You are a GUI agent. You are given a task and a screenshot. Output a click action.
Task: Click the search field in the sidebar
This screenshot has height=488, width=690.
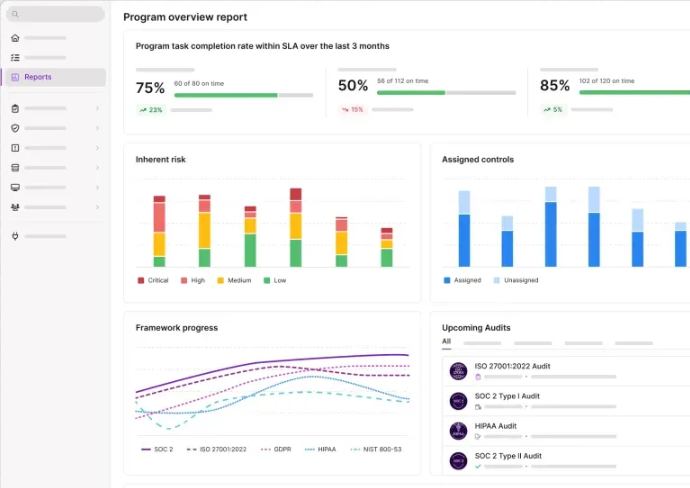55,14
